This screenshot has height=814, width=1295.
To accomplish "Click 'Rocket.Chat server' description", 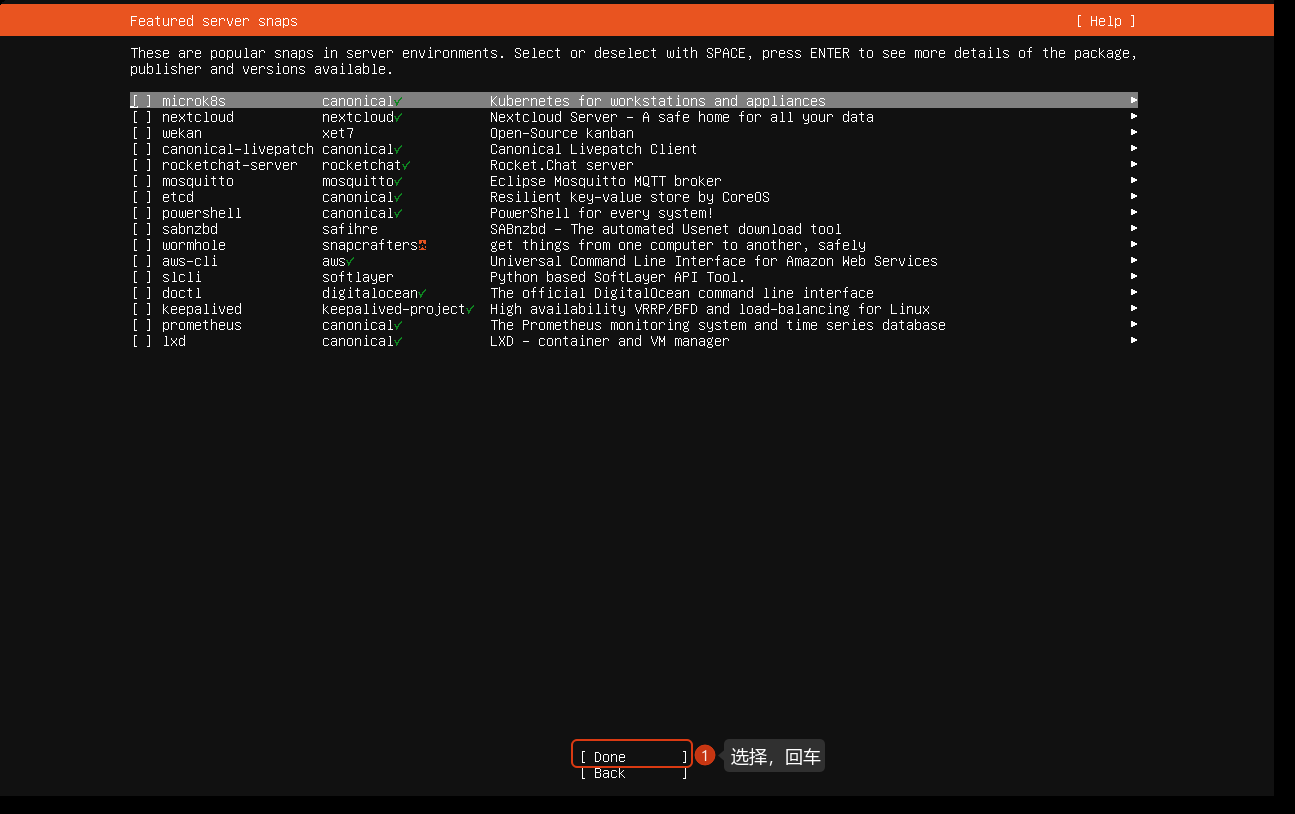I will 562,165.
